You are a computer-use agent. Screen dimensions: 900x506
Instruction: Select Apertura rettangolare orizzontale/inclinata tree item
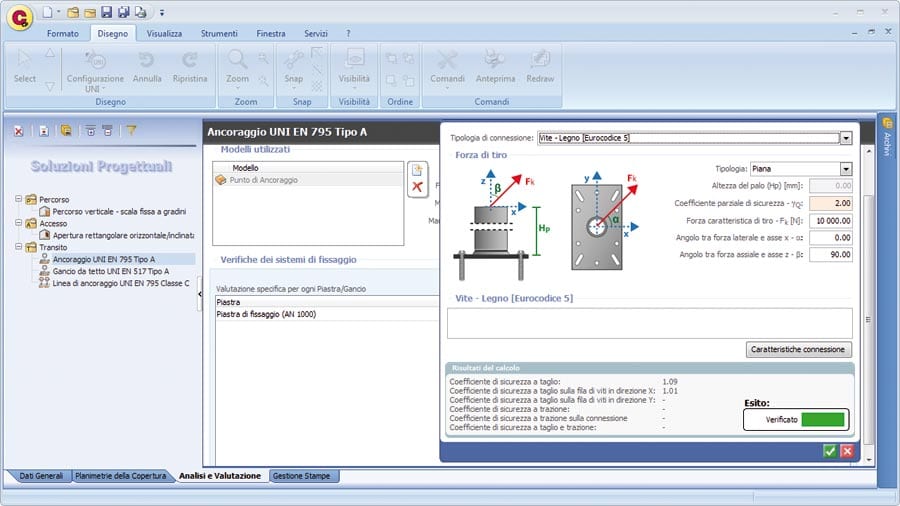pyautogui.click(x=123, y=235)
